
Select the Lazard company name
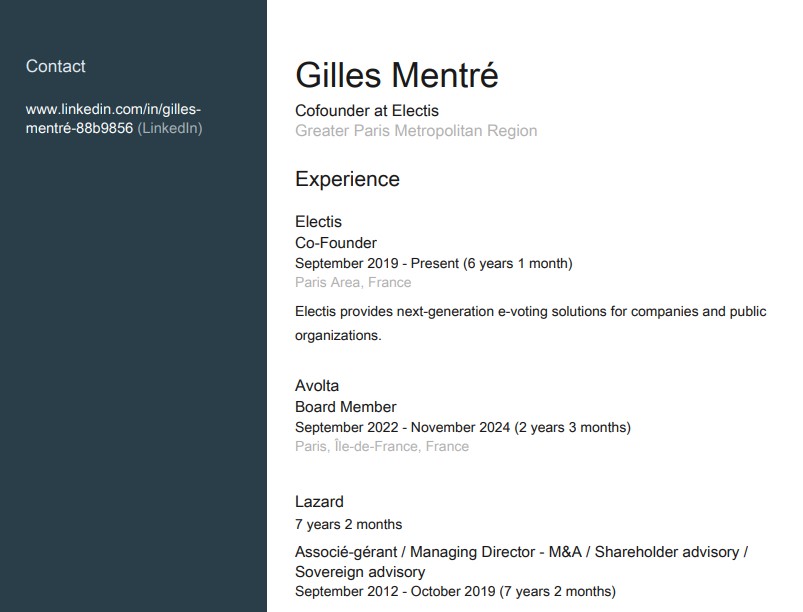(x=319, y=502)
